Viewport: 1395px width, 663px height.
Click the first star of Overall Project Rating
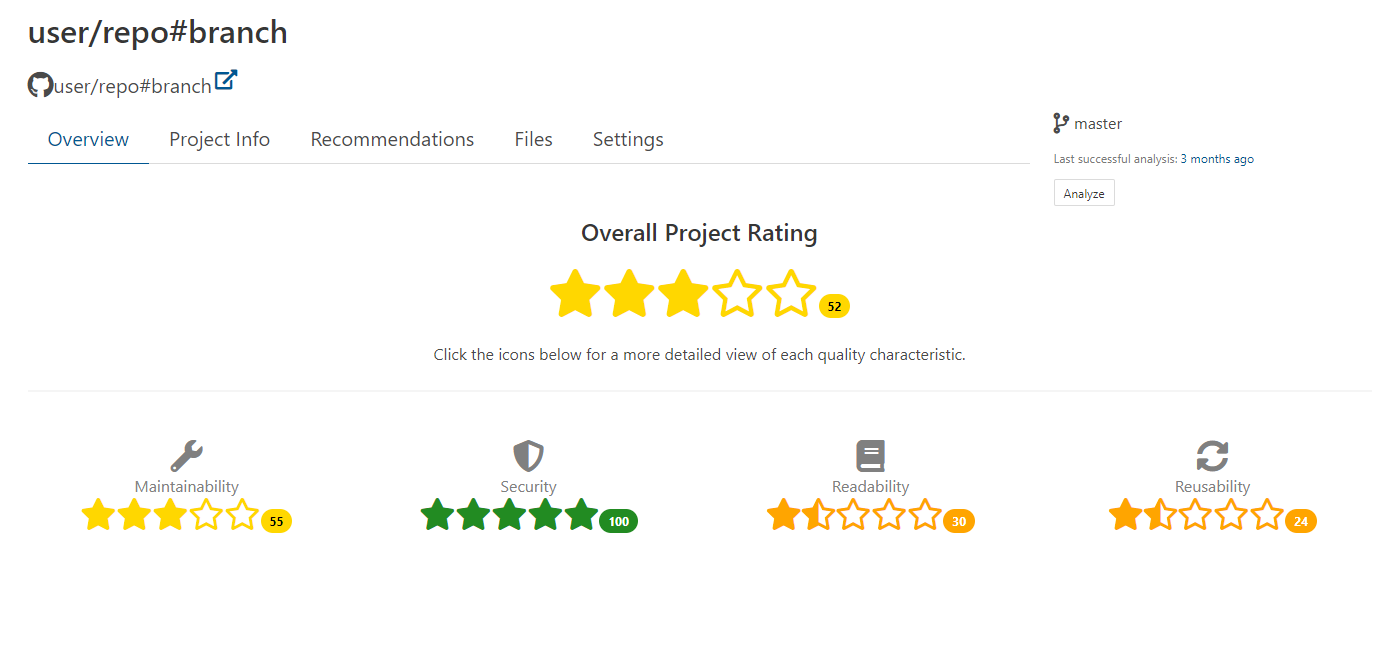tap(575, 294)
